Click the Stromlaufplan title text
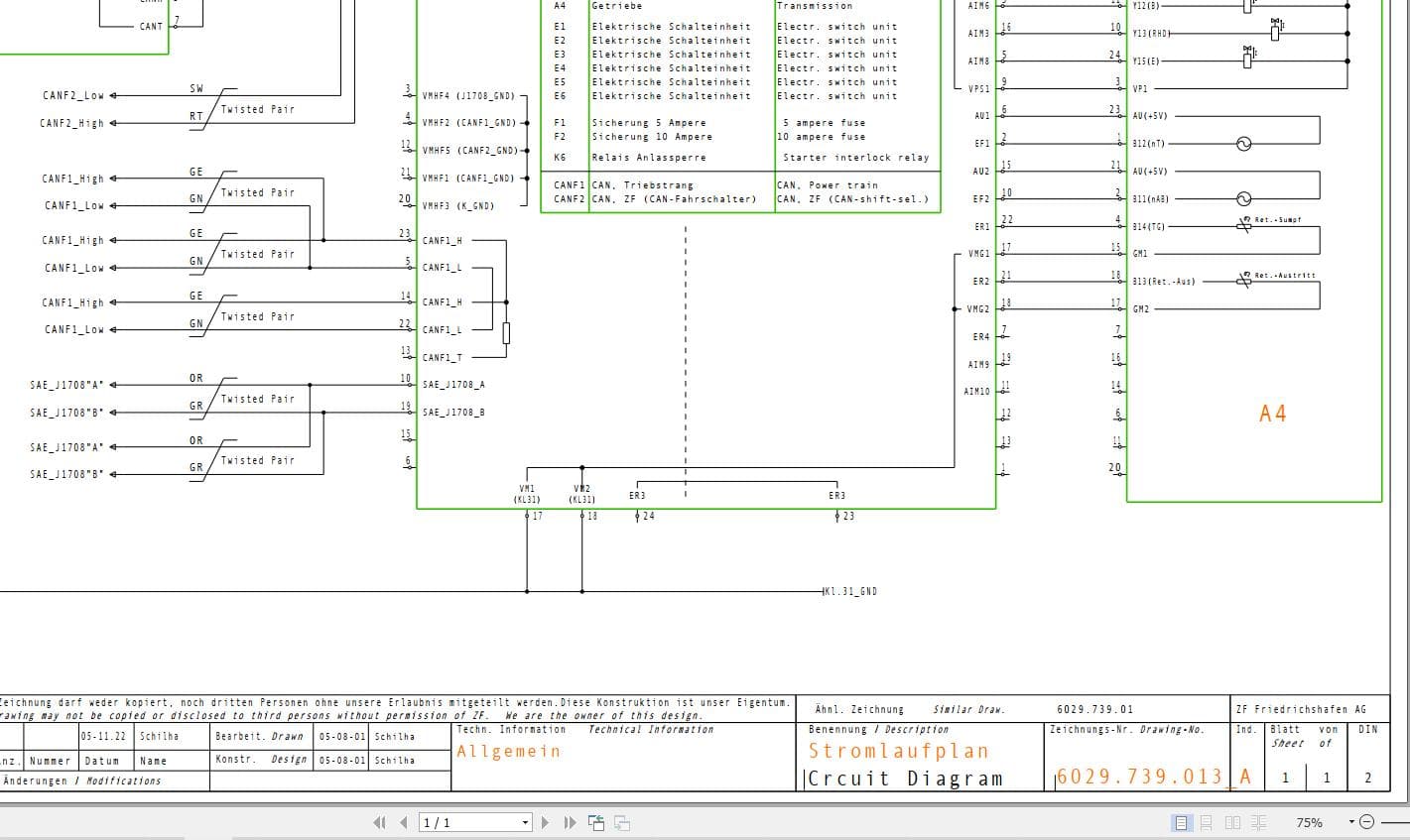 pos(899,751)
